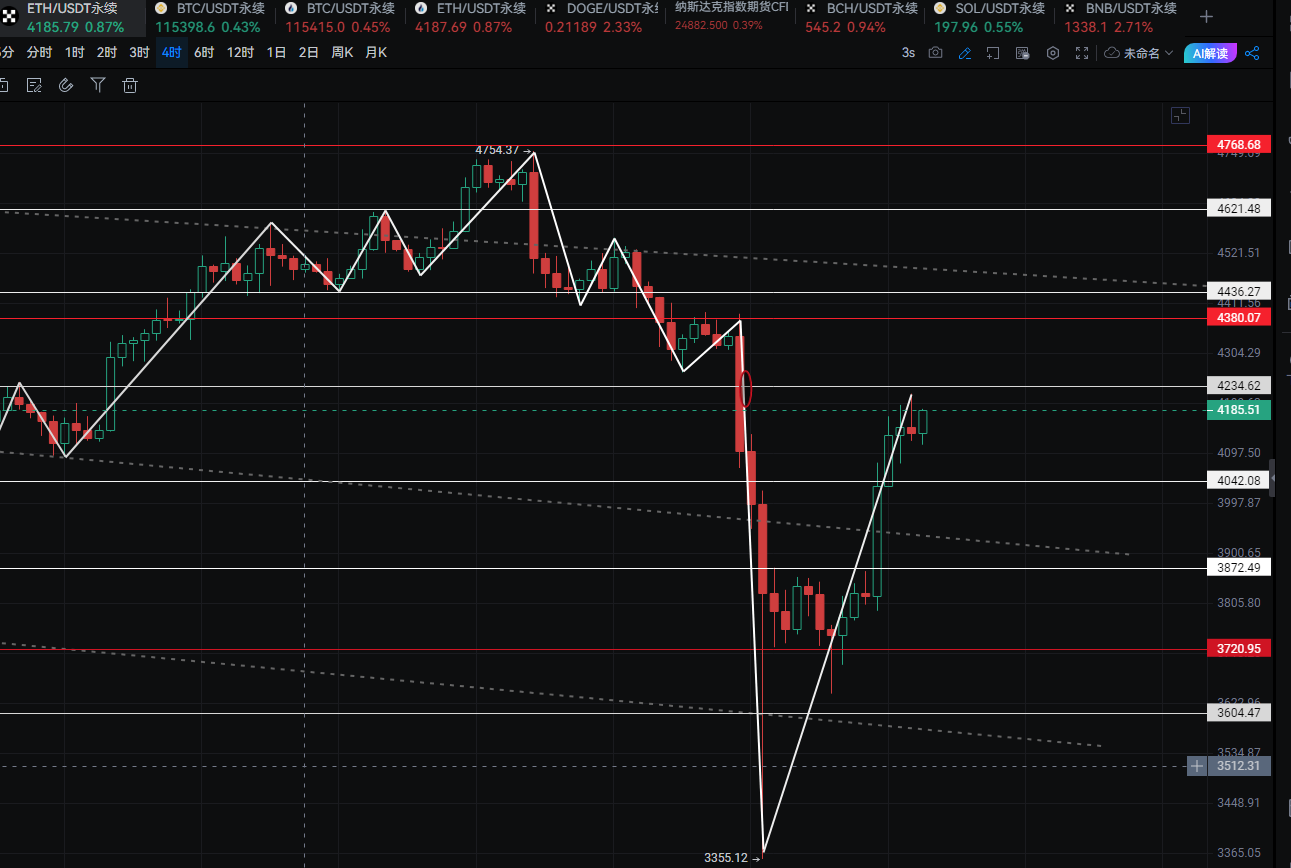Add a new symbol tab with plus
The width and height of the screenshot is (1291, 868).
coord(1206,16)
